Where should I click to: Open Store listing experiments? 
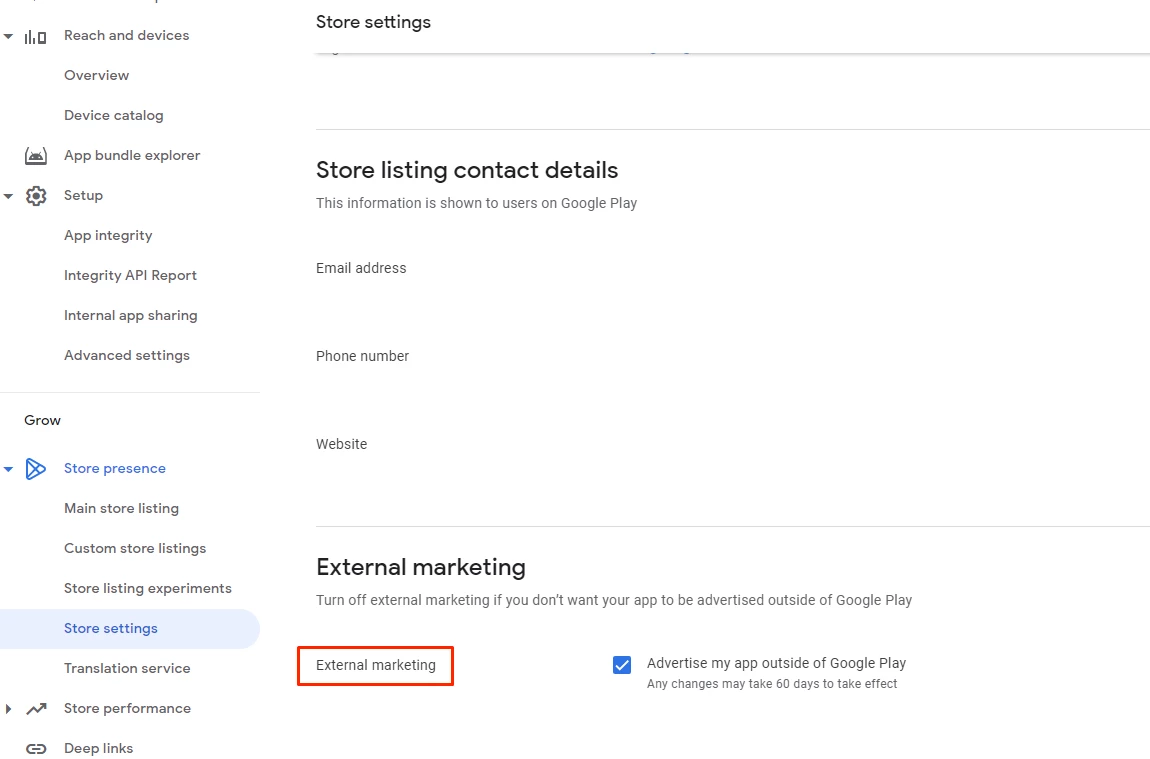click(147, 588)
